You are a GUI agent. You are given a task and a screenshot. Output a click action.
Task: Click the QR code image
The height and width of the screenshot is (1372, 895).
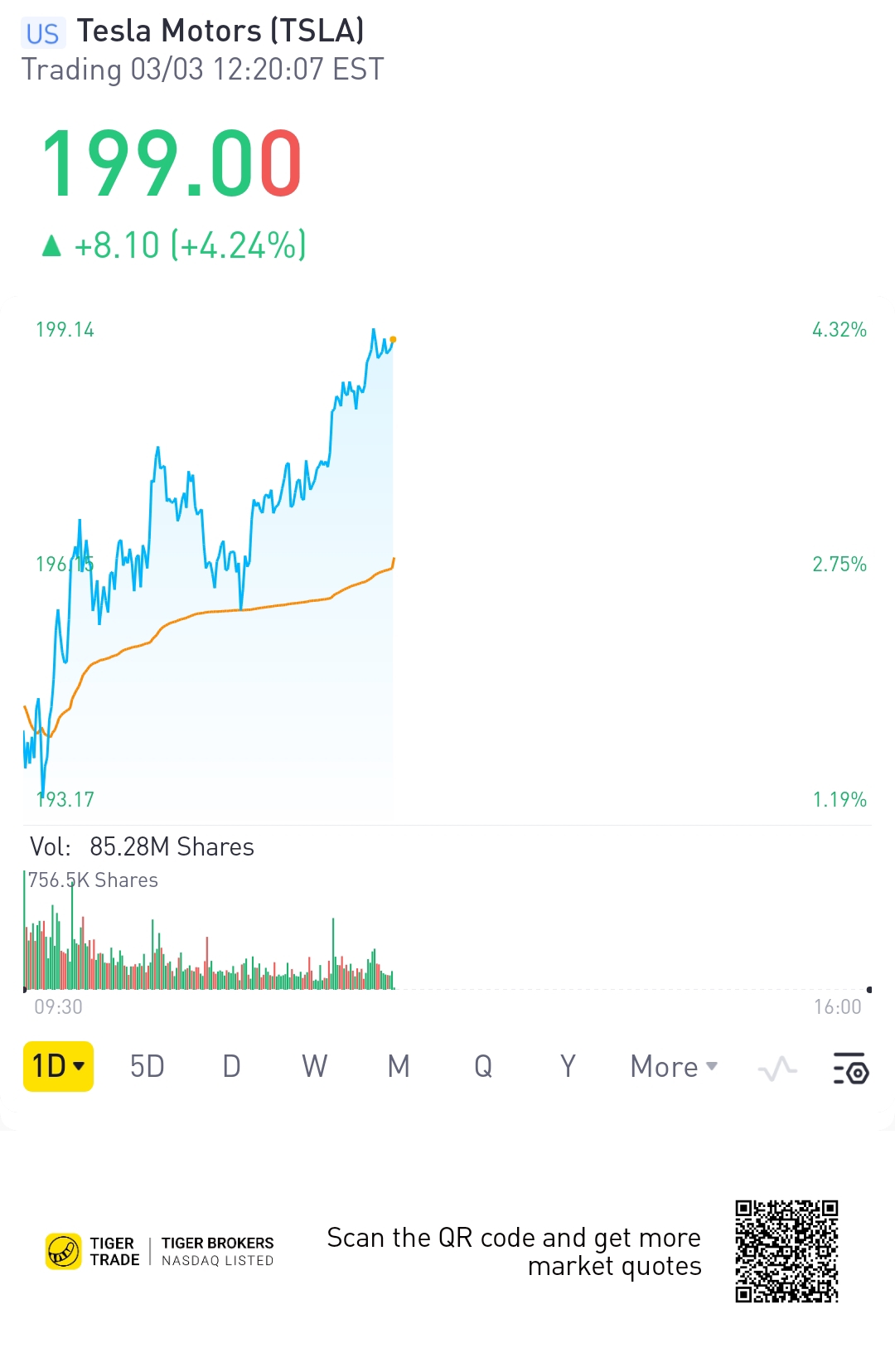(786, 1251)
